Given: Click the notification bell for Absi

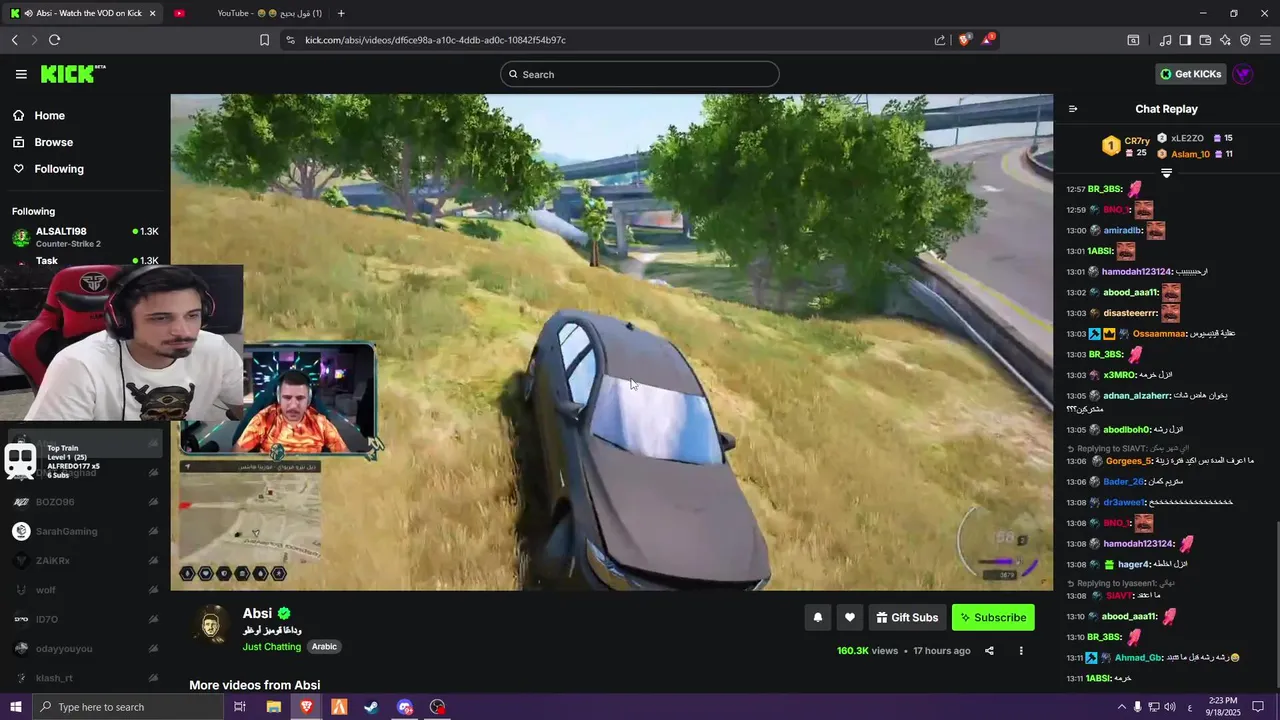Looking at the screenshot, I should point(817,618).
